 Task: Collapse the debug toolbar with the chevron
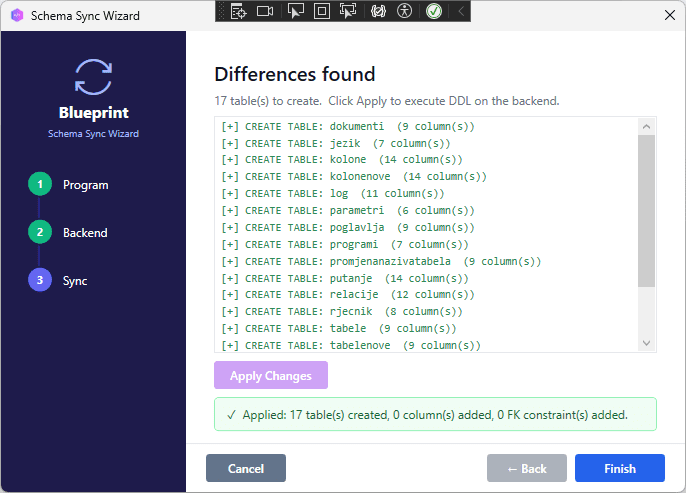460,11
